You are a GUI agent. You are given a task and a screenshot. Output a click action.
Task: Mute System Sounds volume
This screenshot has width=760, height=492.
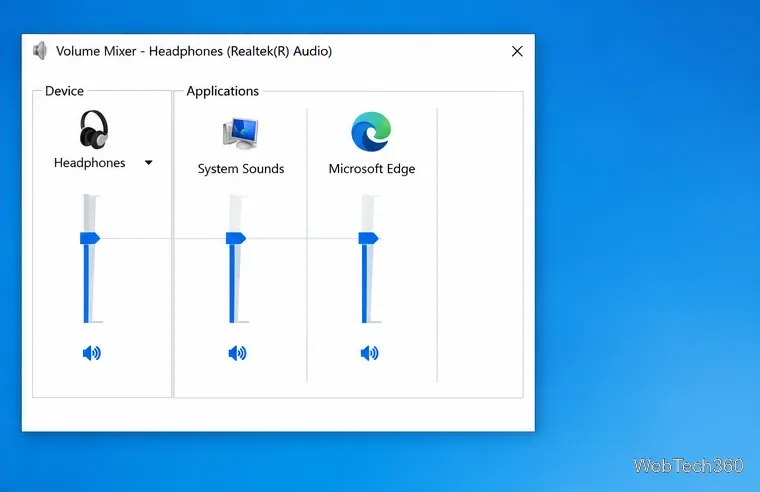click(x=237, y=353)
